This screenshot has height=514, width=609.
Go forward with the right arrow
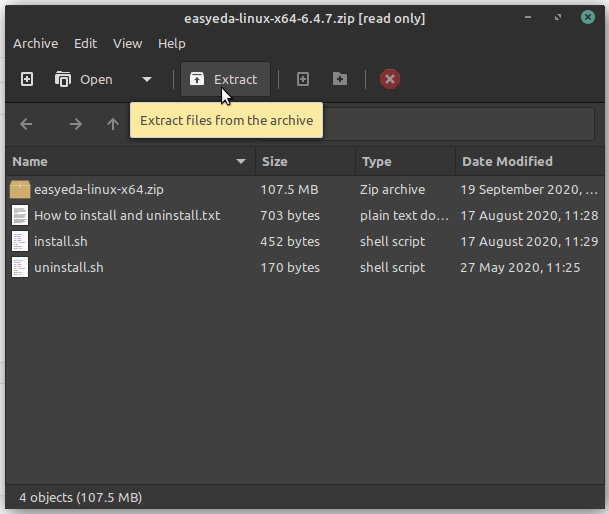76,124
